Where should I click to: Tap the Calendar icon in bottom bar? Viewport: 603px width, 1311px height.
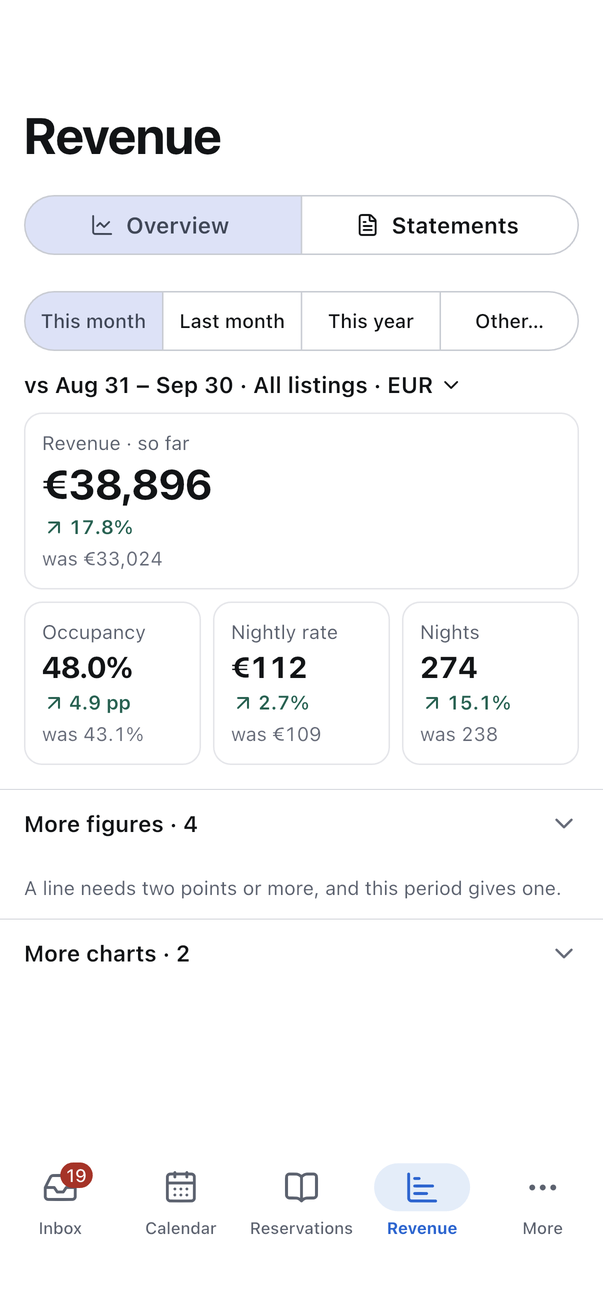coord(180,1187)
